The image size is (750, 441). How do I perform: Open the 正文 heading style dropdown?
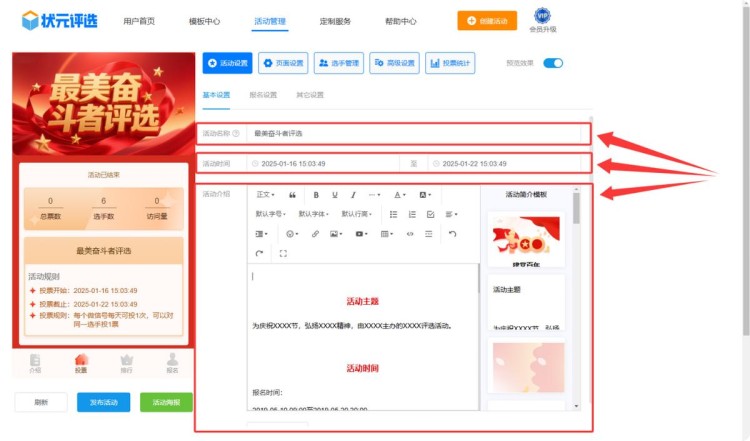point(265,195)
